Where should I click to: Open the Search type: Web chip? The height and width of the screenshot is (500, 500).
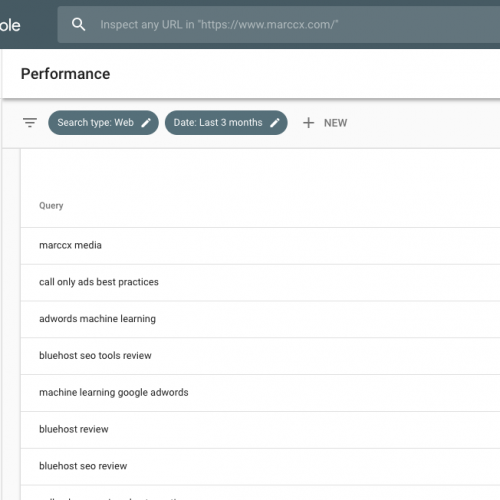[103, 123]
